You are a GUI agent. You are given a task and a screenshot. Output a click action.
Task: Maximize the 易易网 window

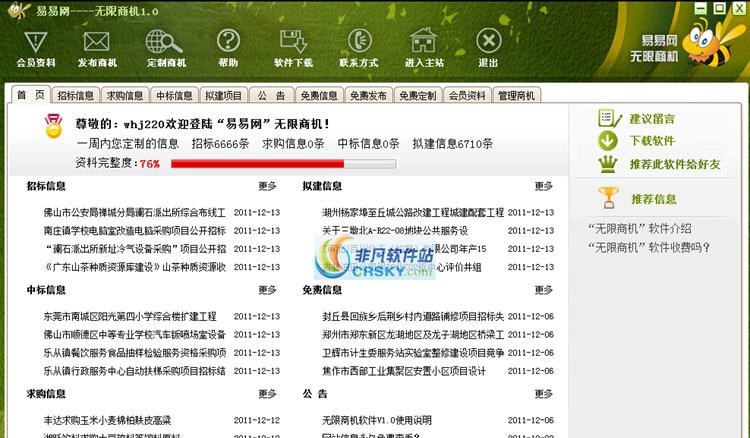pos(720,8)
